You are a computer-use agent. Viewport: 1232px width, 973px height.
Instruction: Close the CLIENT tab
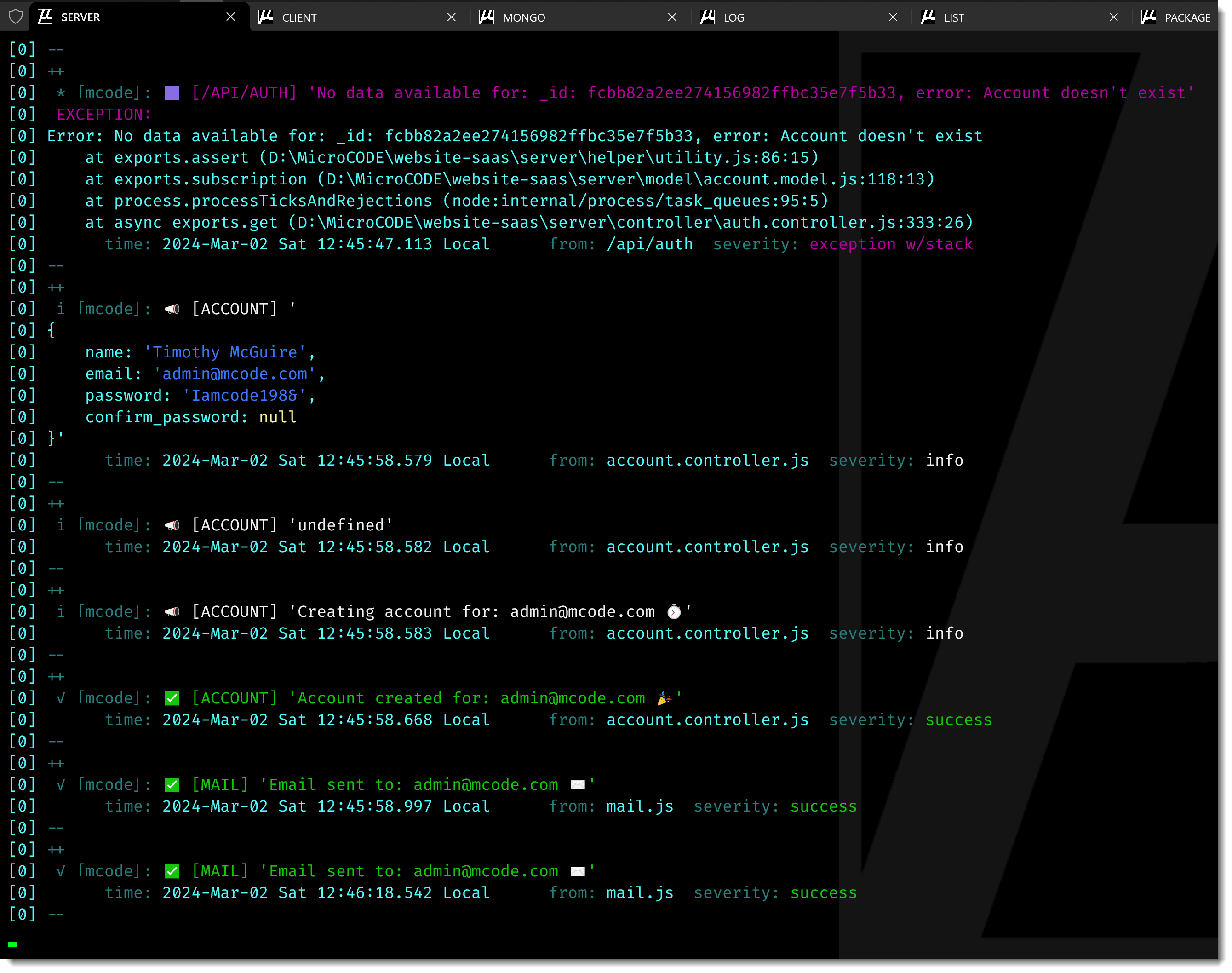452,17
